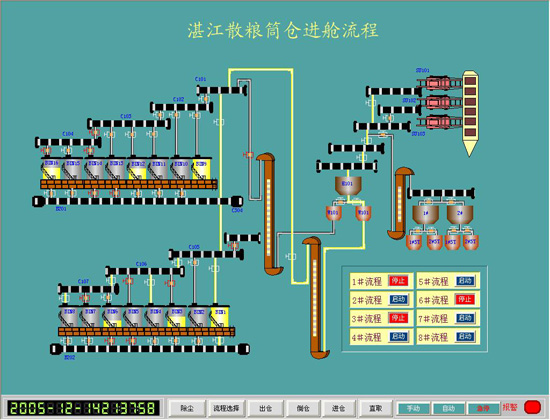Start 8#流程 with its 启动 button
The height and width of the screenshot is (420, 550).
point(464,336)
